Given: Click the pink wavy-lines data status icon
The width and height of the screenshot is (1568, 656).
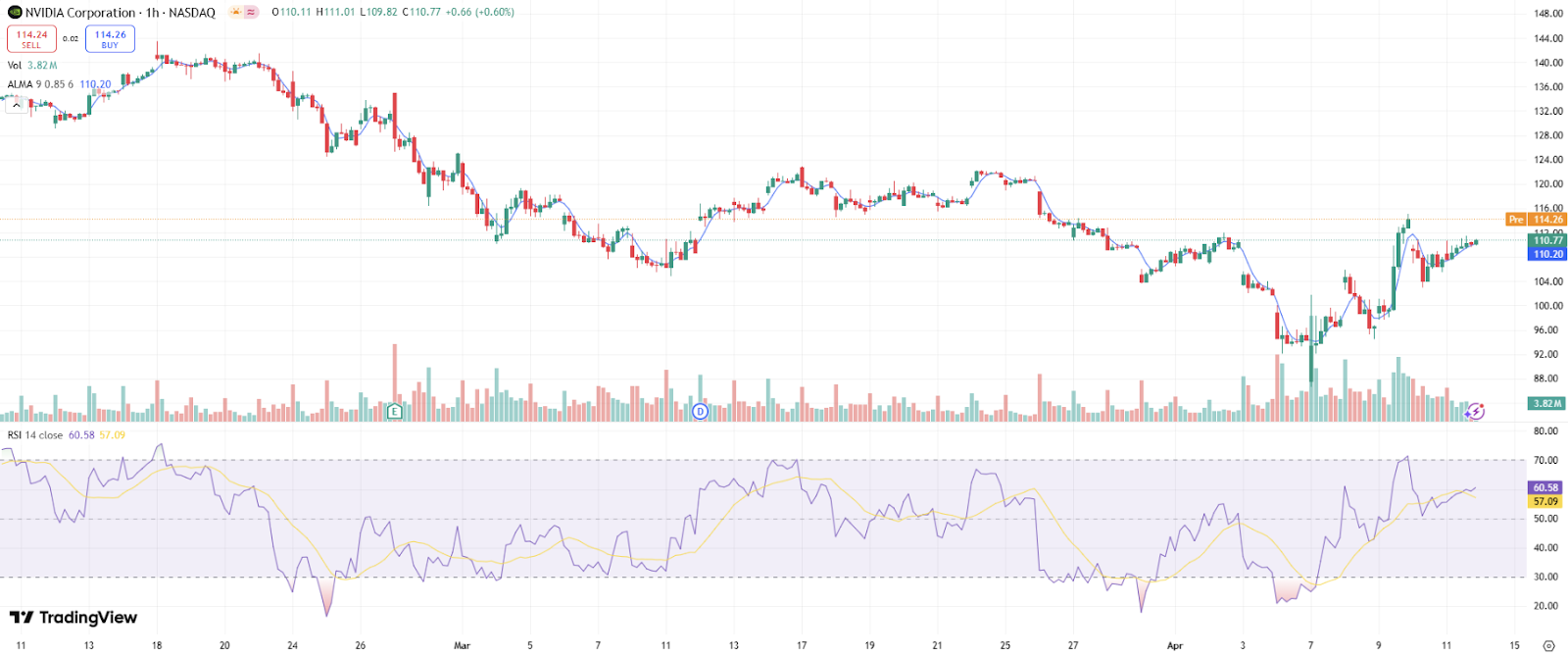Looking at the screenshot, I should [252, 12].
